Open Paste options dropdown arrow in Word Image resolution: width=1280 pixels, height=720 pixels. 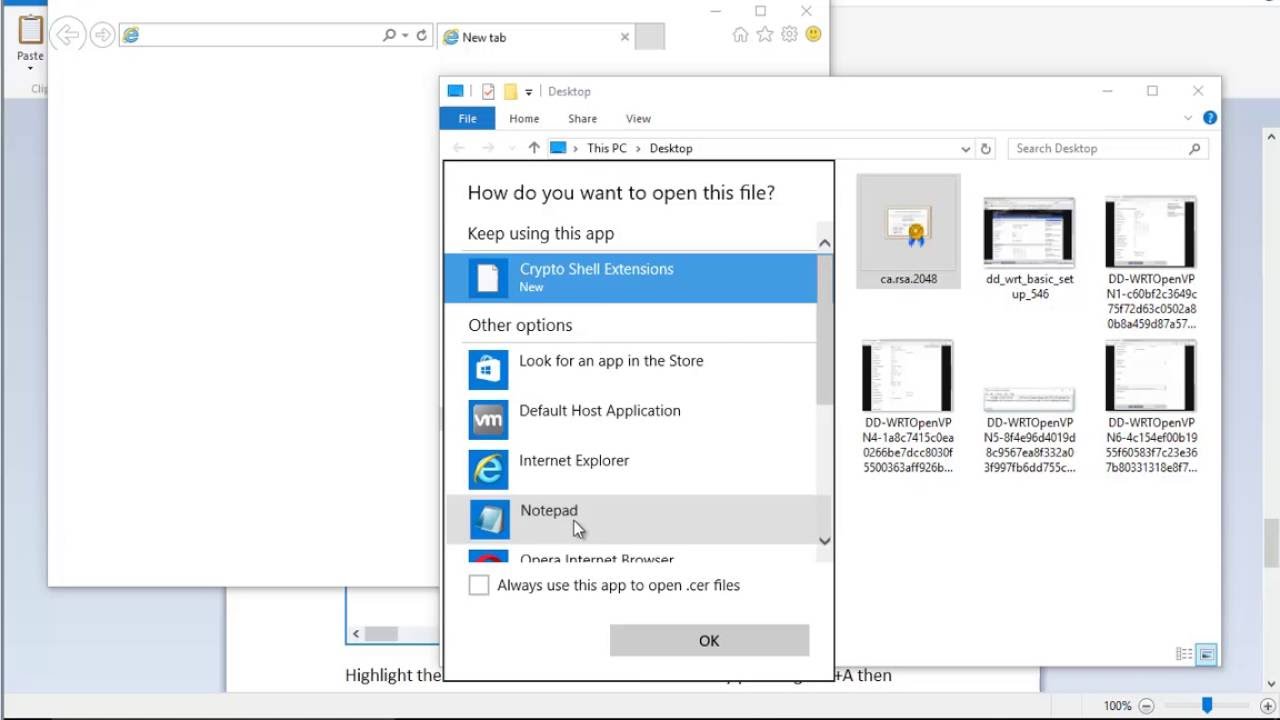click(x=30, y=69)
